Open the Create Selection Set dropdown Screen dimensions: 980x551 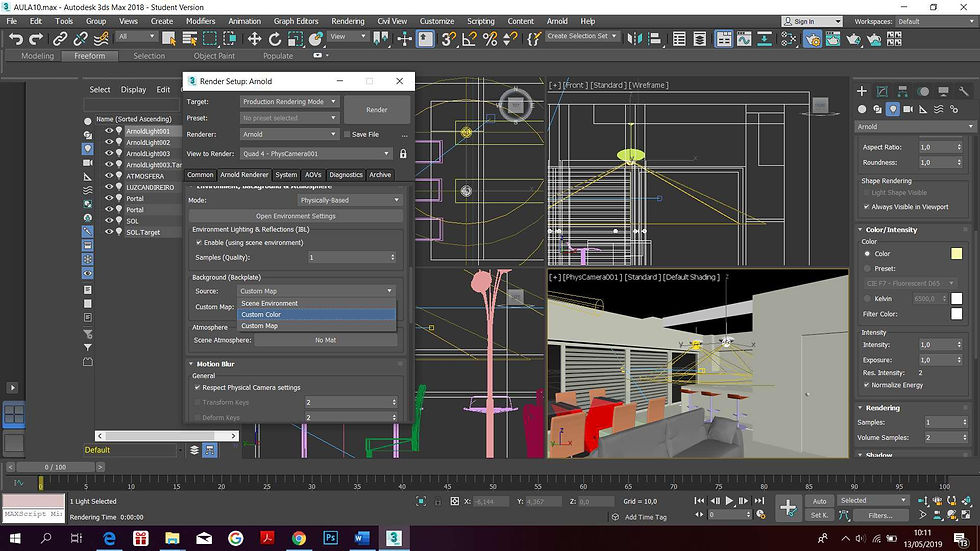point(582,36)
